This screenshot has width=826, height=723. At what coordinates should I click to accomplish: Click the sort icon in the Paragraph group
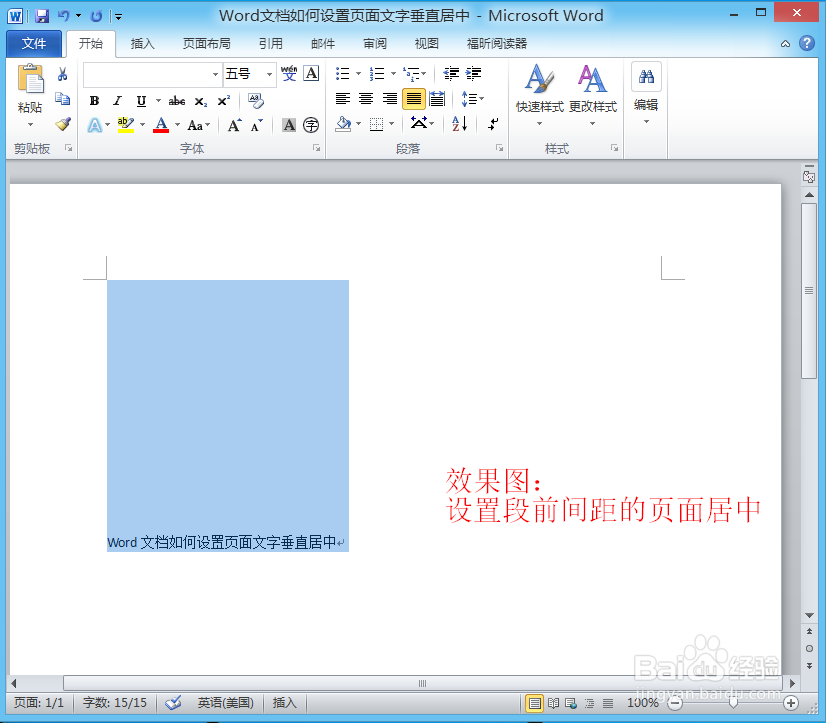pos(457,122)
